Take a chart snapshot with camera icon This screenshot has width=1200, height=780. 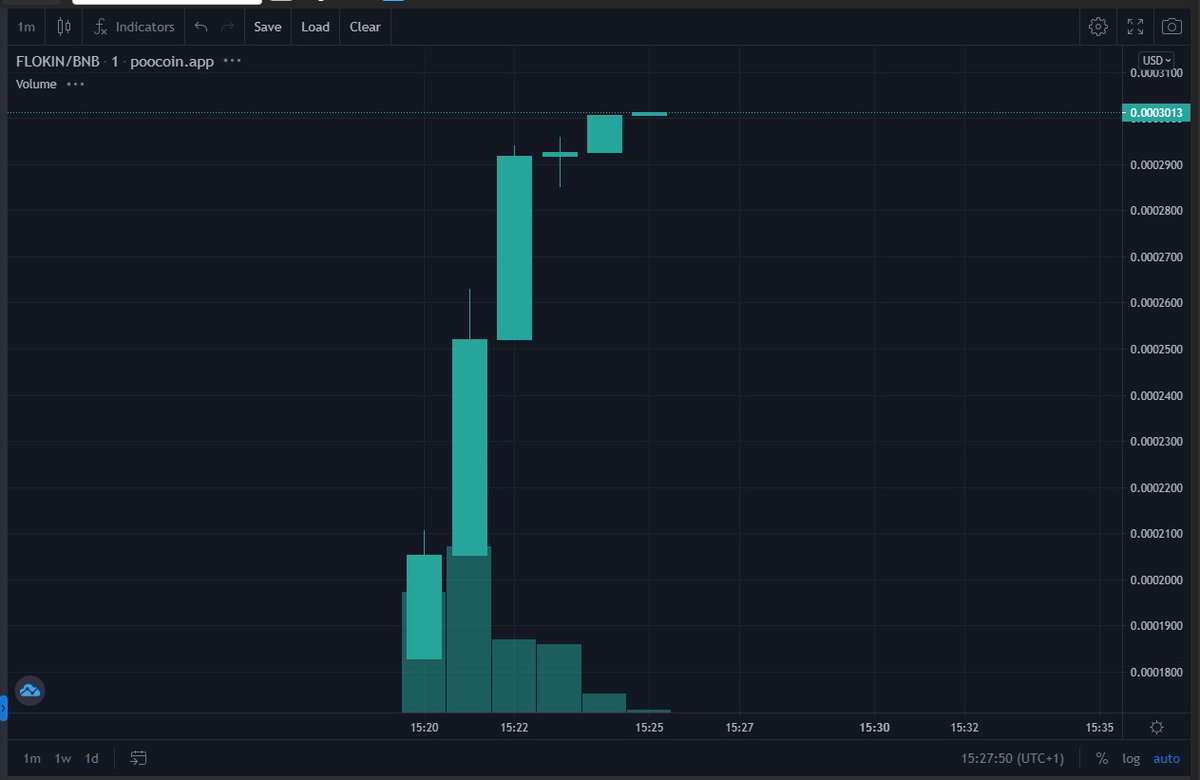(x=1170, y=27)
